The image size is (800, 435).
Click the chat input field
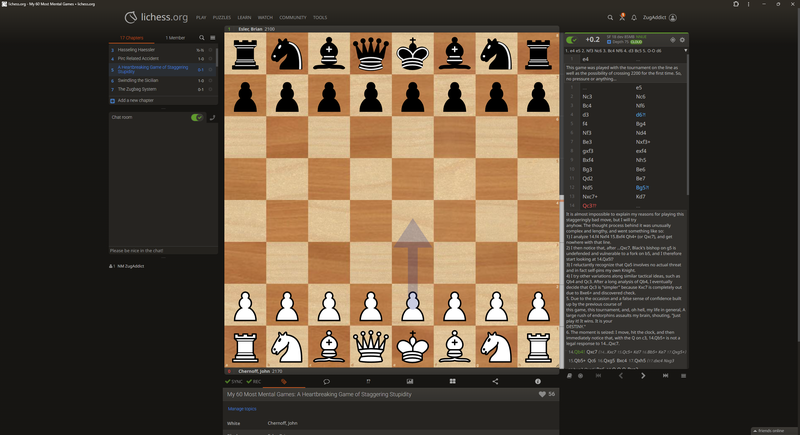pyautogui.click(x=163, y=251)
